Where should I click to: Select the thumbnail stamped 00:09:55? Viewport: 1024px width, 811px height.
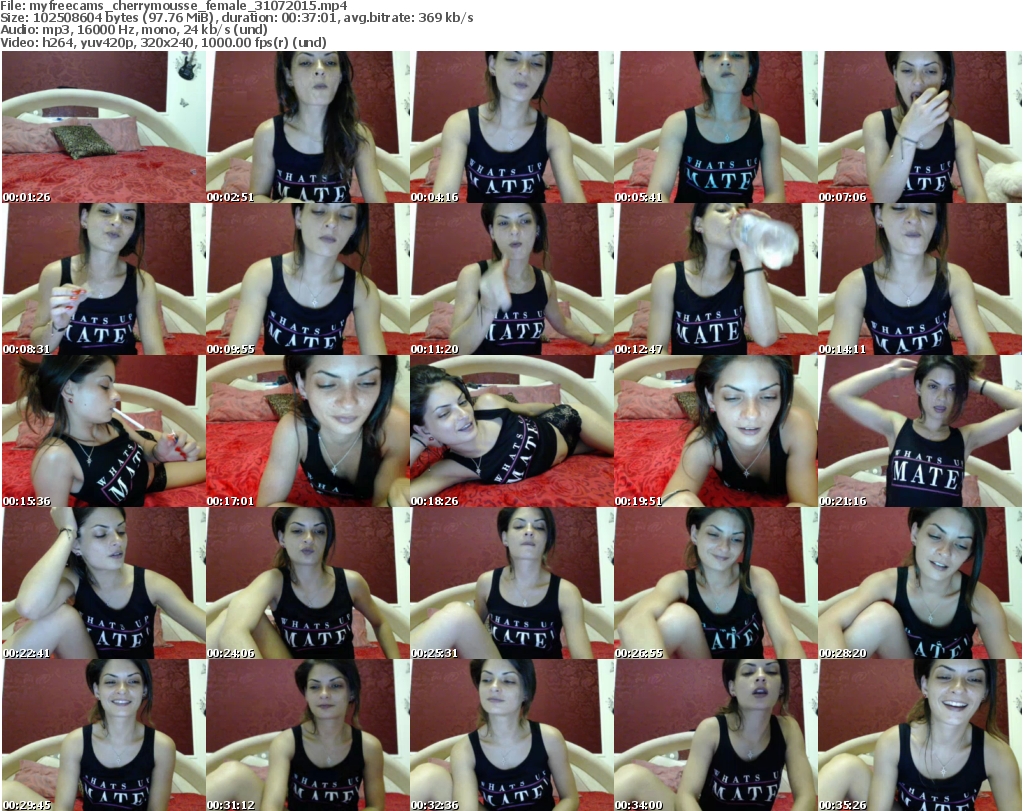click(x=308, y=279)
